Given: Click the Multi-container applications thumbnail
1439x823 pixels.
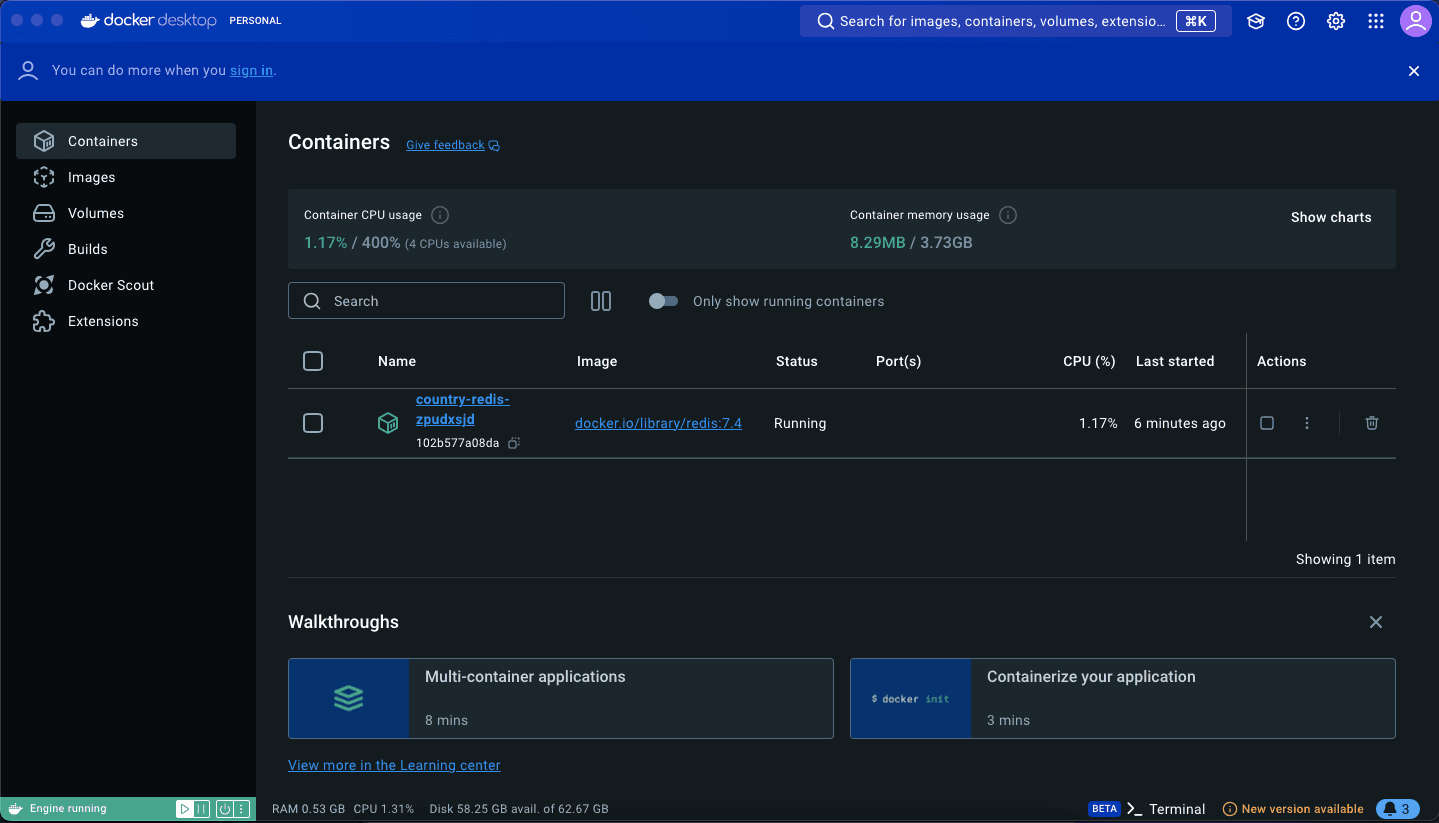Looking at the screenshot, I should point(349,698).
